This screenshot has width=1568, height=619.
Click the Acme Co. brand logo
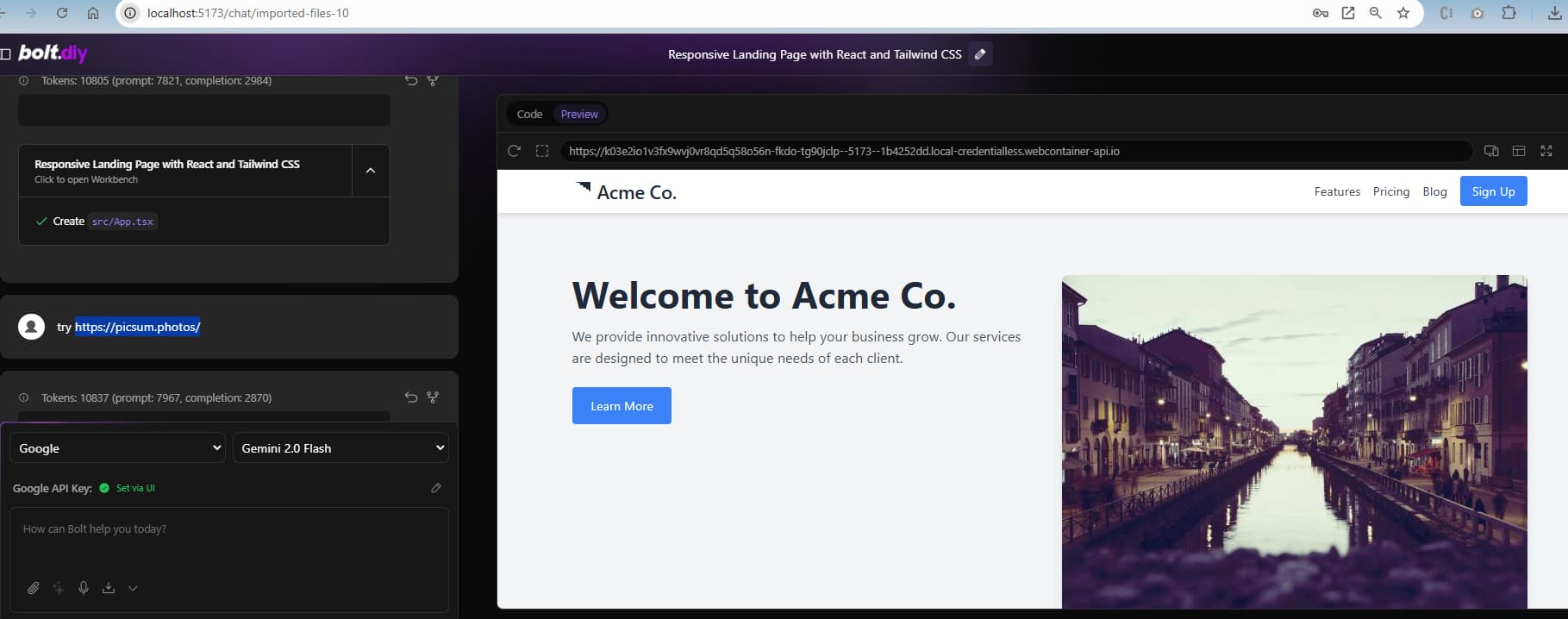pos(626,191)
